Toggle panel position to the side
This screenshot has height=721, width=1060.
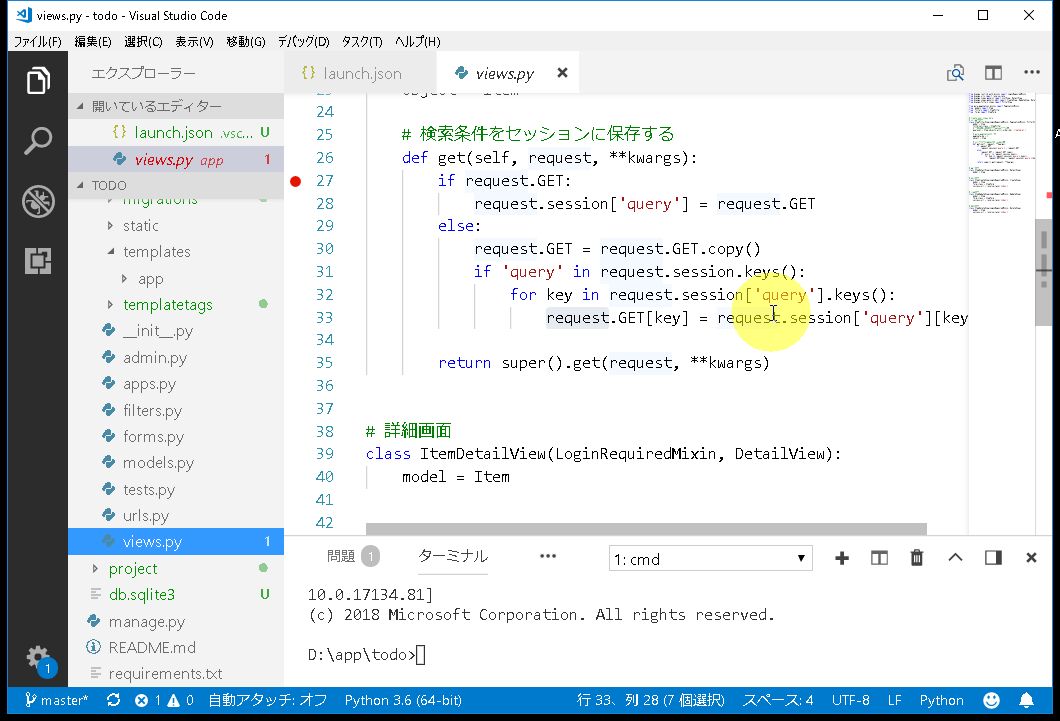993,558
